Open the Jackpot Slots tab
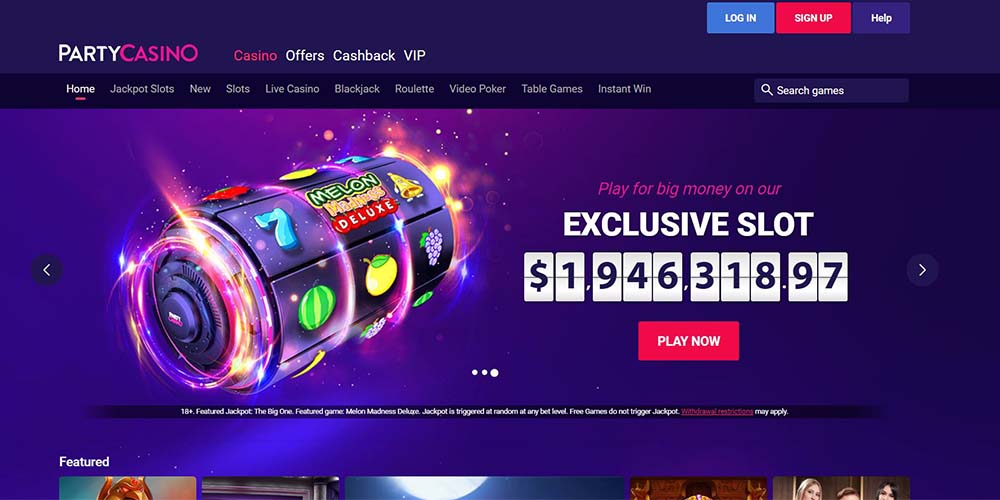 pos(142,89)
